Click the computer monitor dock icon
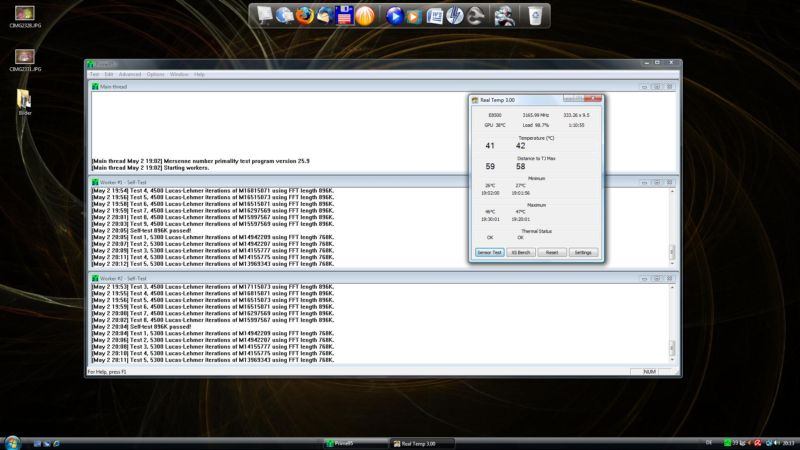Screen dimensions: 800x450 (x=264, y=15)
